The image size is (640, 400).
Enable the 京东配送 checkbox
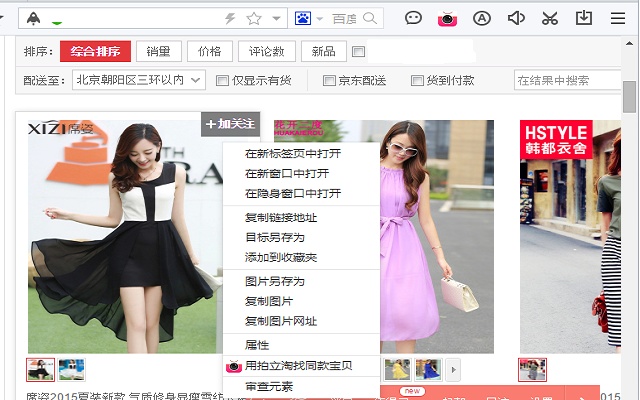click(329, 80)
